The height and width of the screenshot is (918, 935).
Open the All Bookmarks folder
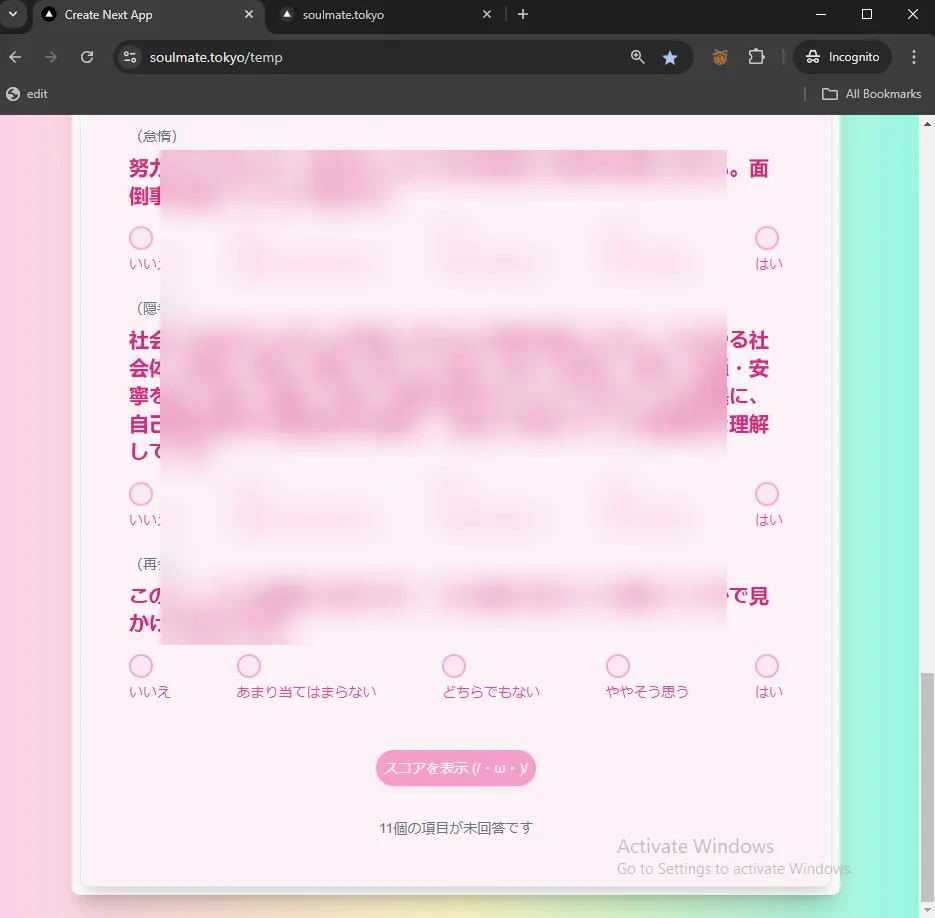coord(871,94)
